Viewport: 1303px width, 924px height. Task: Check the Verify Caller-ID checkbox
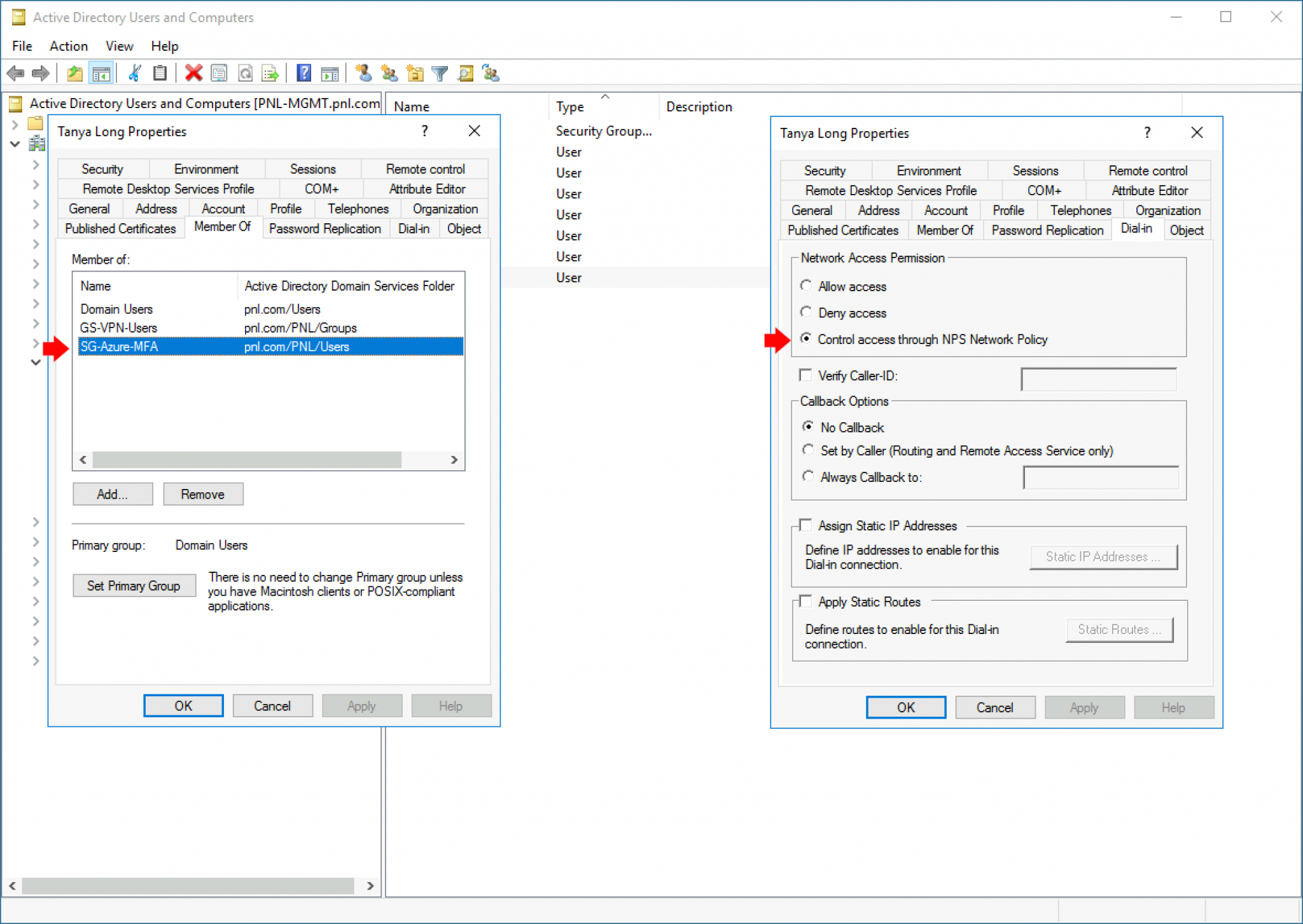point(805,375)
